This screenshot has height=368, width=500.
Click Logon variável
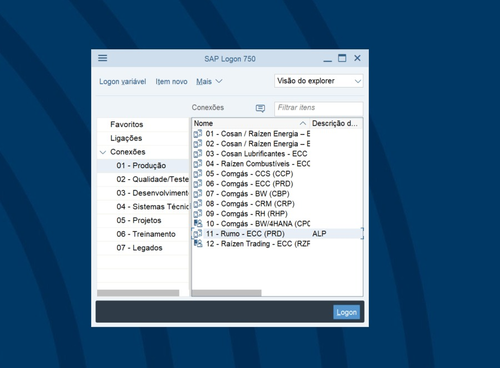(x=123, y=82)
